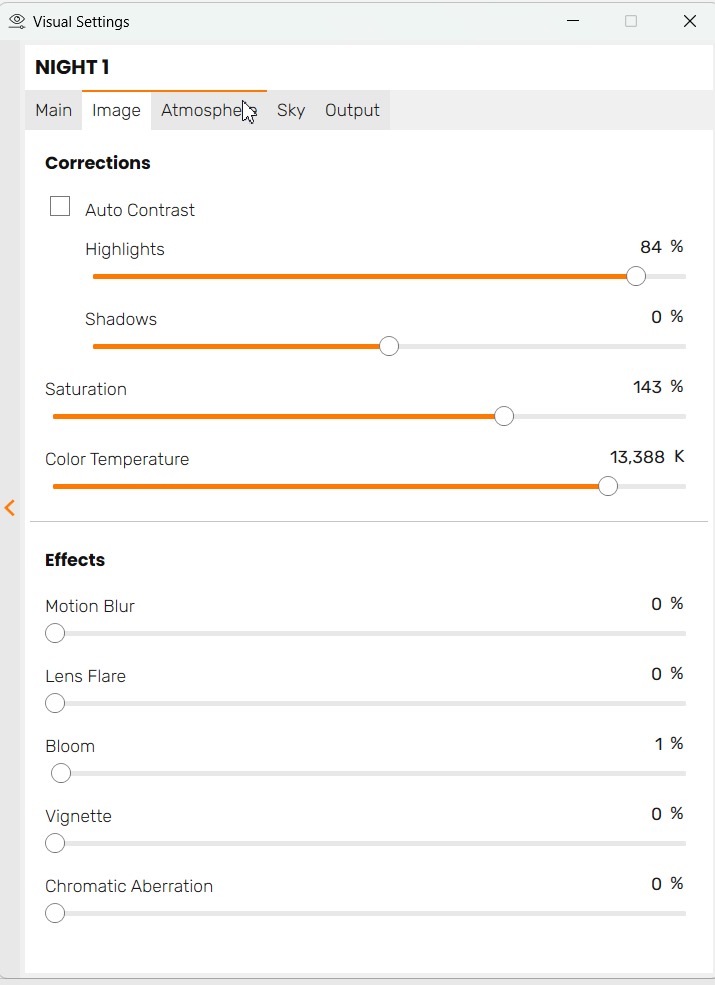
Task: Go to the Output tab
Action: [352, 111]
